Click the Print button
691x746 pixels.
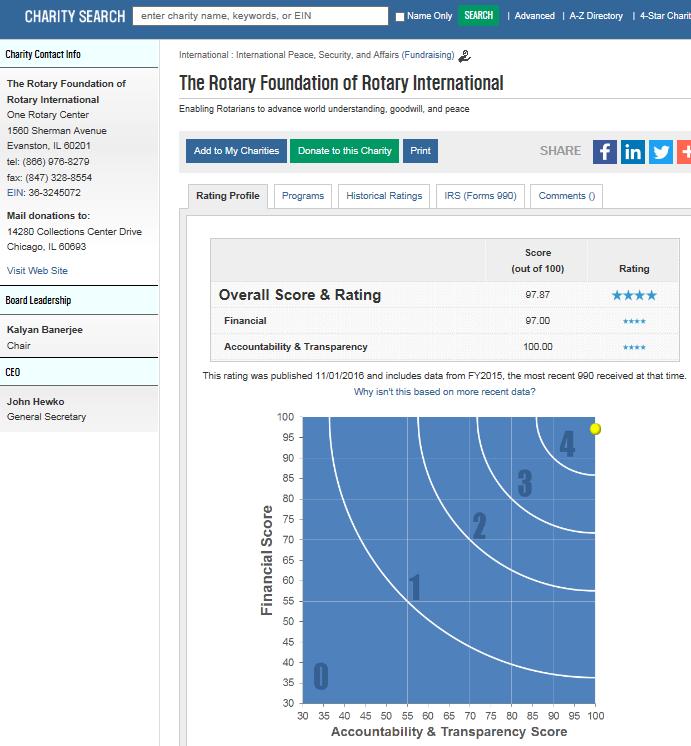pyautogui.click(x=420, y=151)
